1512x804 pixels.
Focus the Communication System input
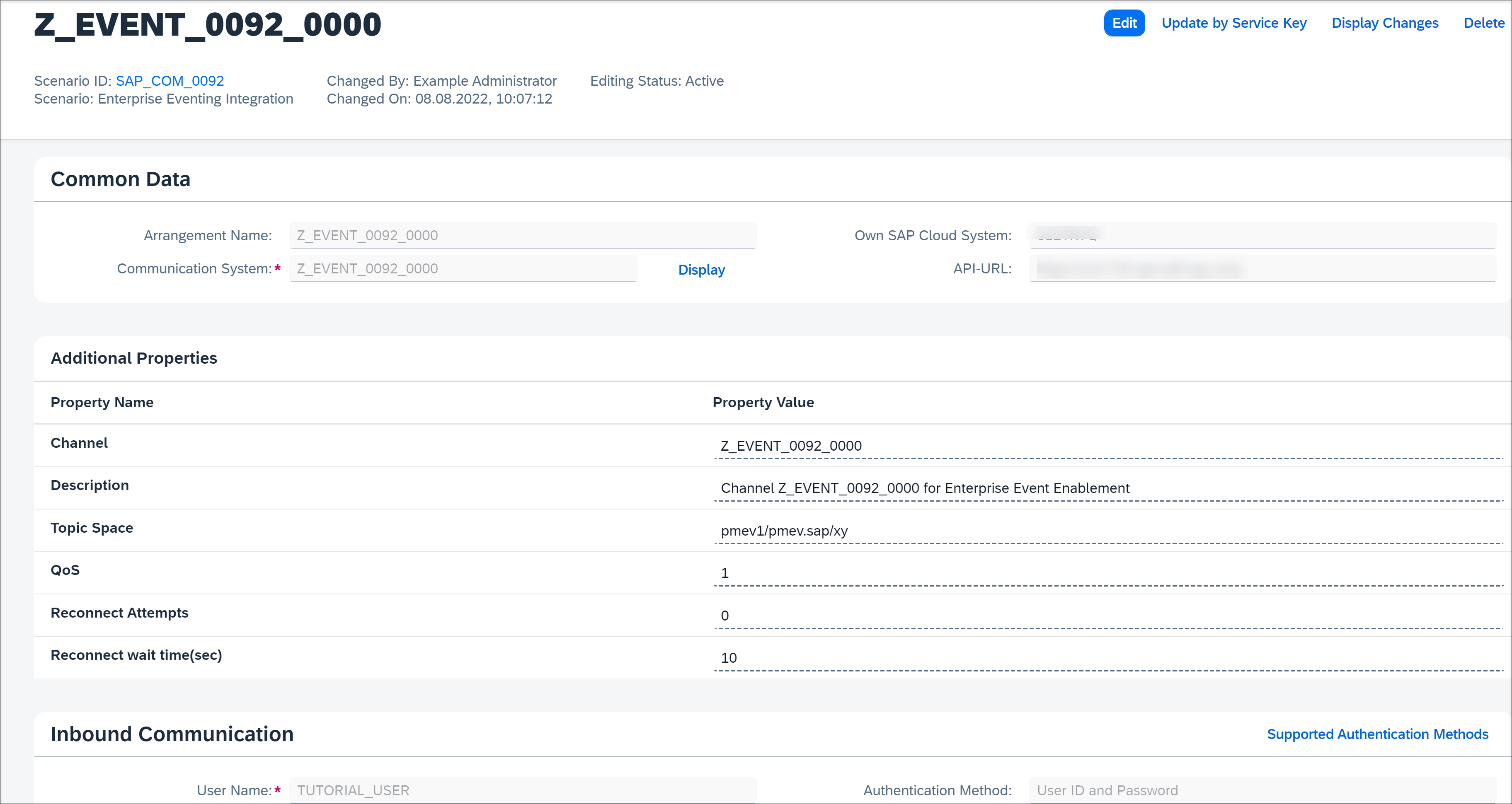463,268
